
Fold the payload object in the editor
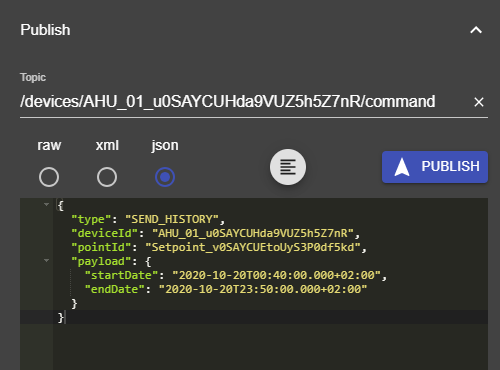click(x=46, y=261)
